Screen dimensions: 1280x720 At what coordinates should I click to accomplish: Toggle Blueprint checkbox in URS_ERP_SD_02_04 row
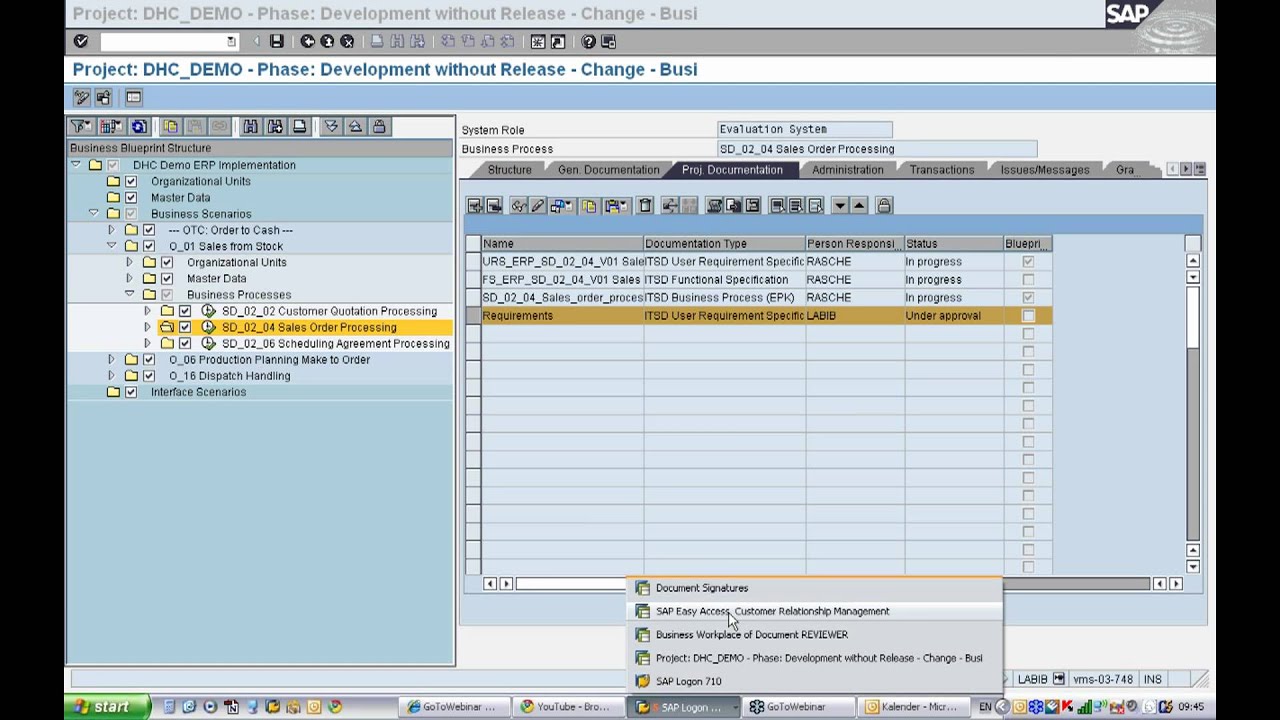point(1028,262)
